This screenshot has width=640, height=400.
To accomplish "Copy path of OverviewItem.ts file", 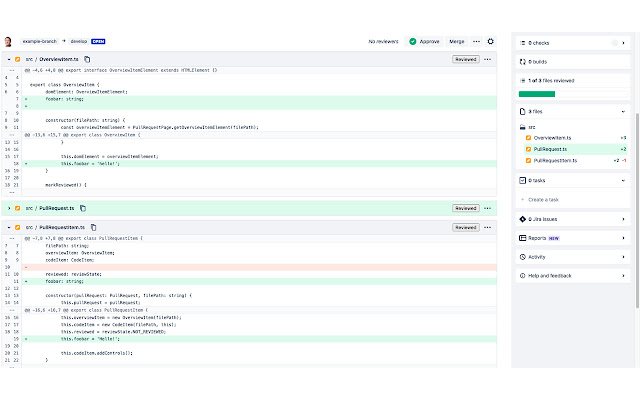I will [87, 59].
